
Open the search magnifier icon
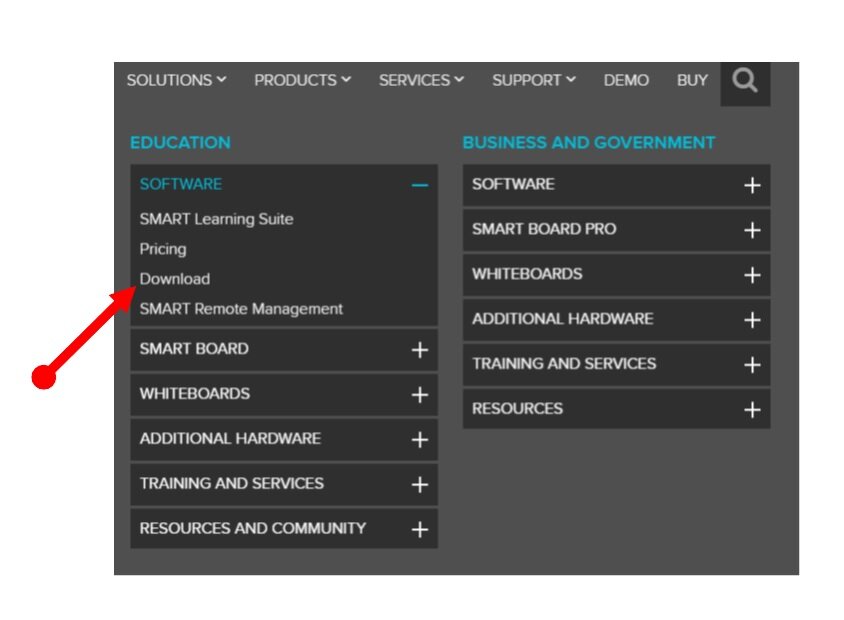[x=745, y=81]
